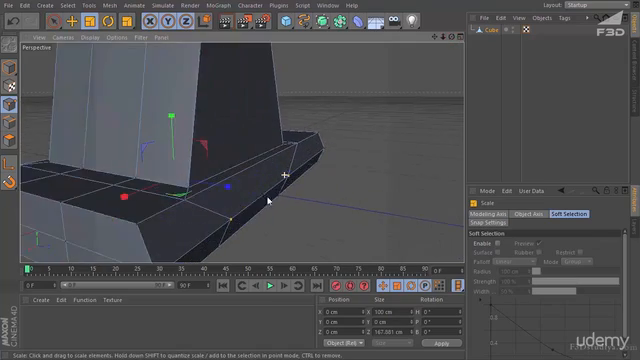Open the Simulate menu
Image resolution: width=640 pixels, height=360 pixels.
(x=163, y=5)
